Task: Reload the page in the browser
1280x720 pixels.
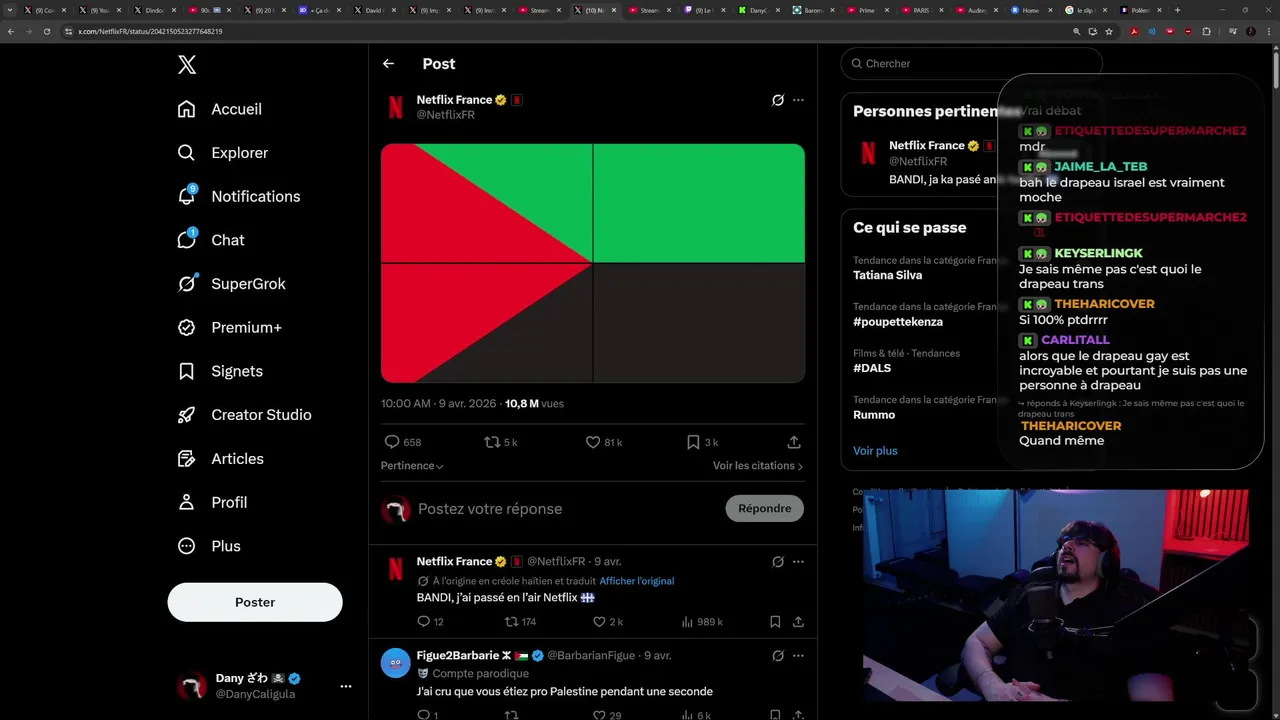Action: 46,31
